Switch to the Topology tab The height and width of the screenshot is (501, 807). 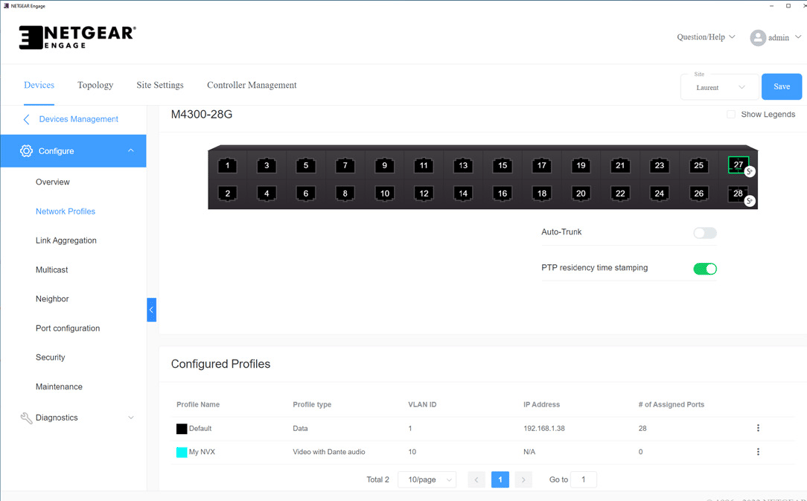[x=95, y=85]
